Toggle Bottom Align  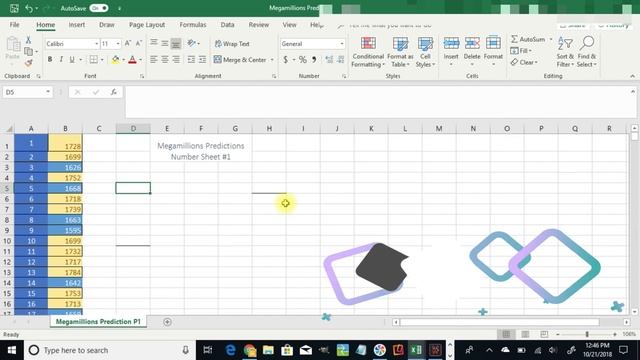176,43
